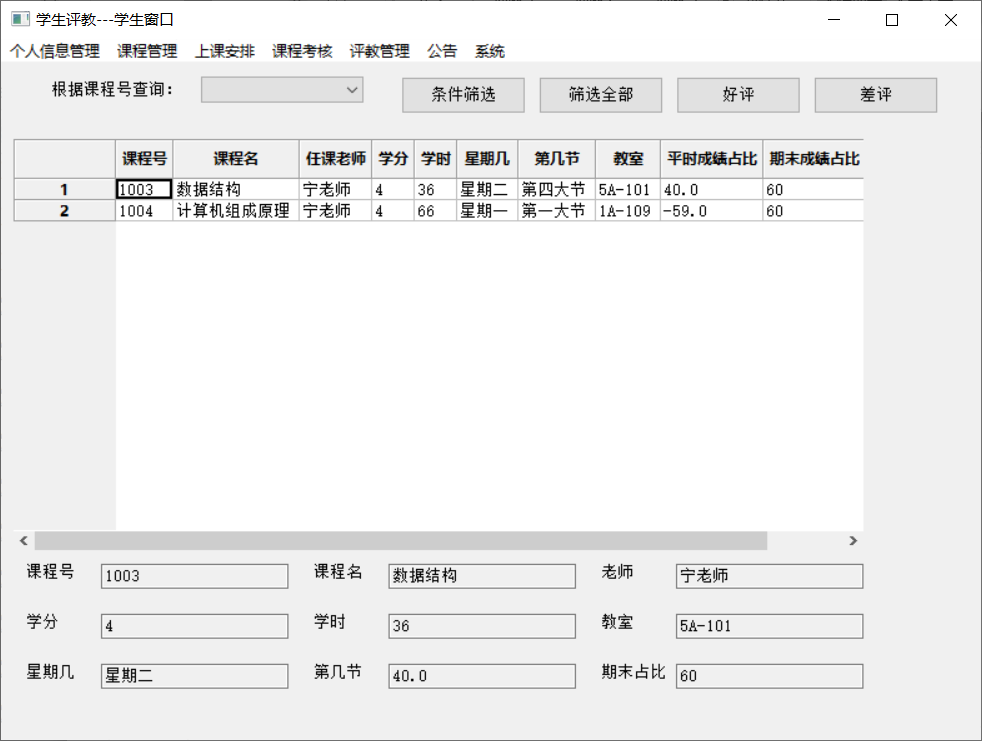The image size is (982, 741).
Task: Click the 教室 column header
Action: click(x=628, y=159)
